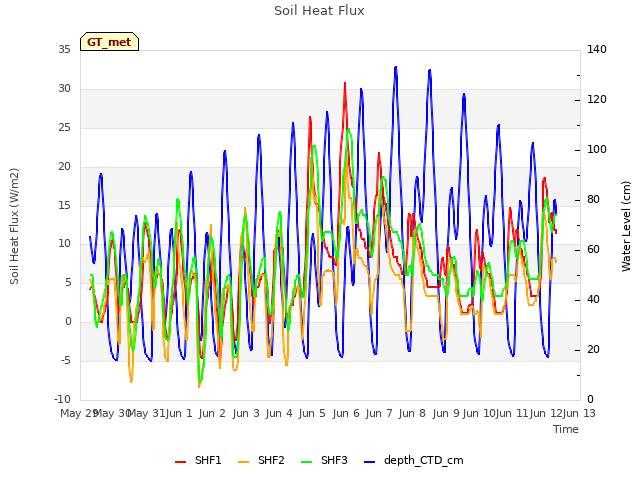
Task: Click the 0 right axis tick label
Action: 590,400
